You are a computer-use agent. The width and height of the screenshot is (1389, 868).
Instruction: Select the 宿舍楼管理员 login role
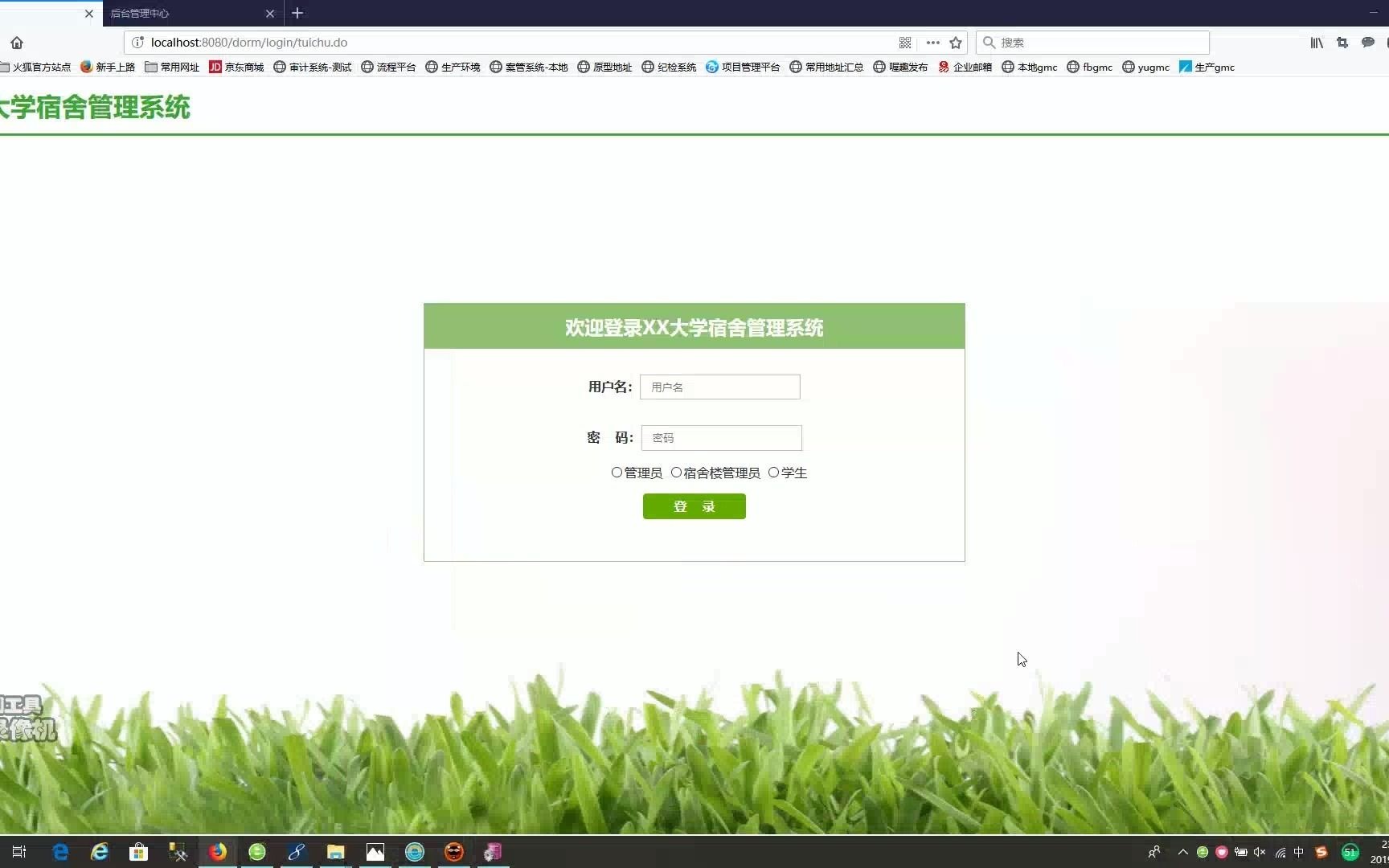click(x=677, y=473)
